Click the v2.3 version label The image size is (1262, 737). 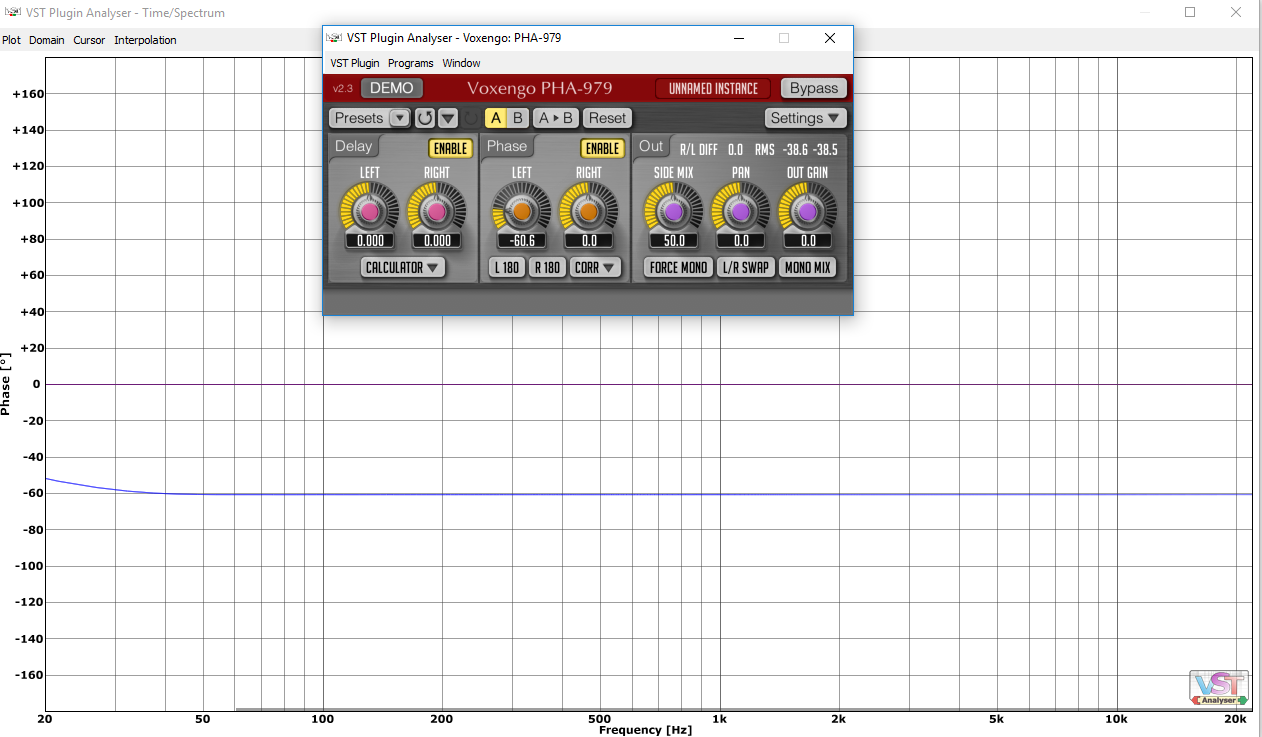(343, 88)
